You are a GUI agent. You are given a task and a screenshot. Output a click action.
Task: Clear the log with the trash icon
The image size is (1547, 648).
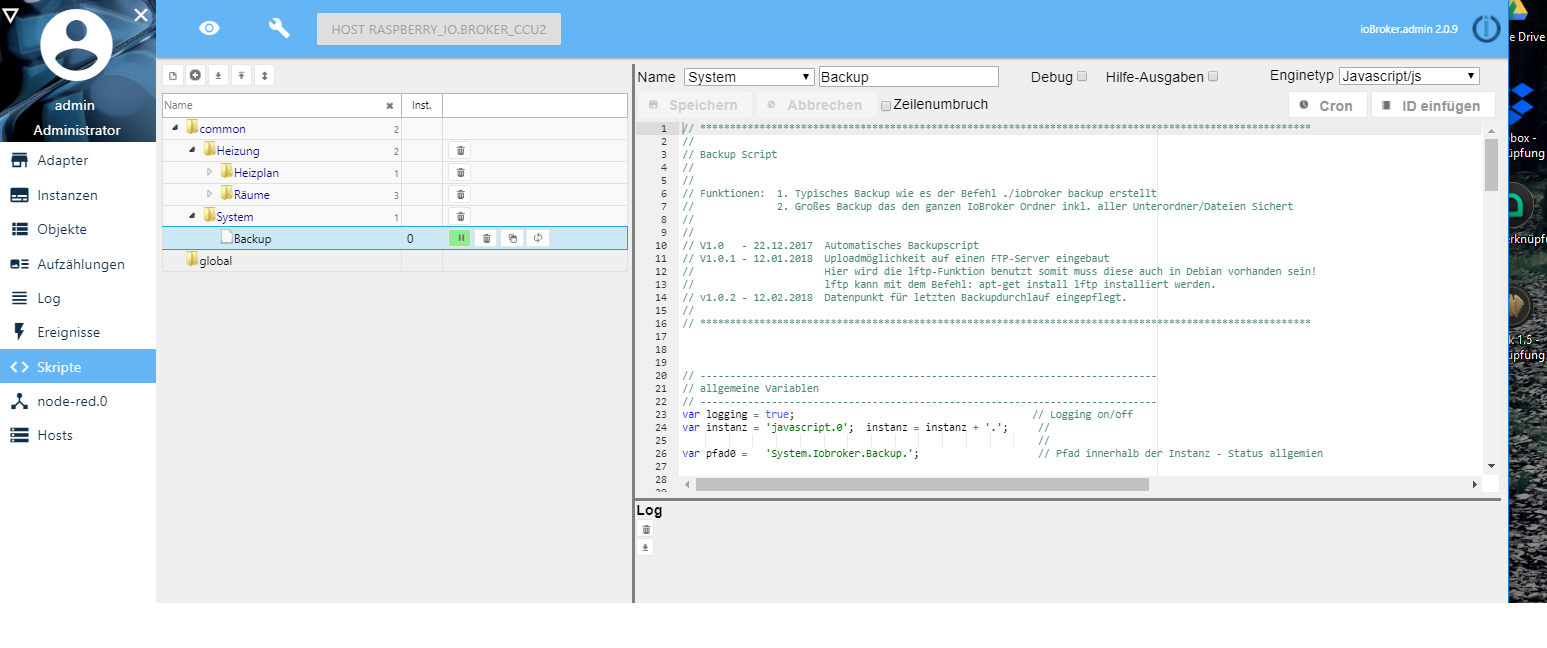(646, 529)
